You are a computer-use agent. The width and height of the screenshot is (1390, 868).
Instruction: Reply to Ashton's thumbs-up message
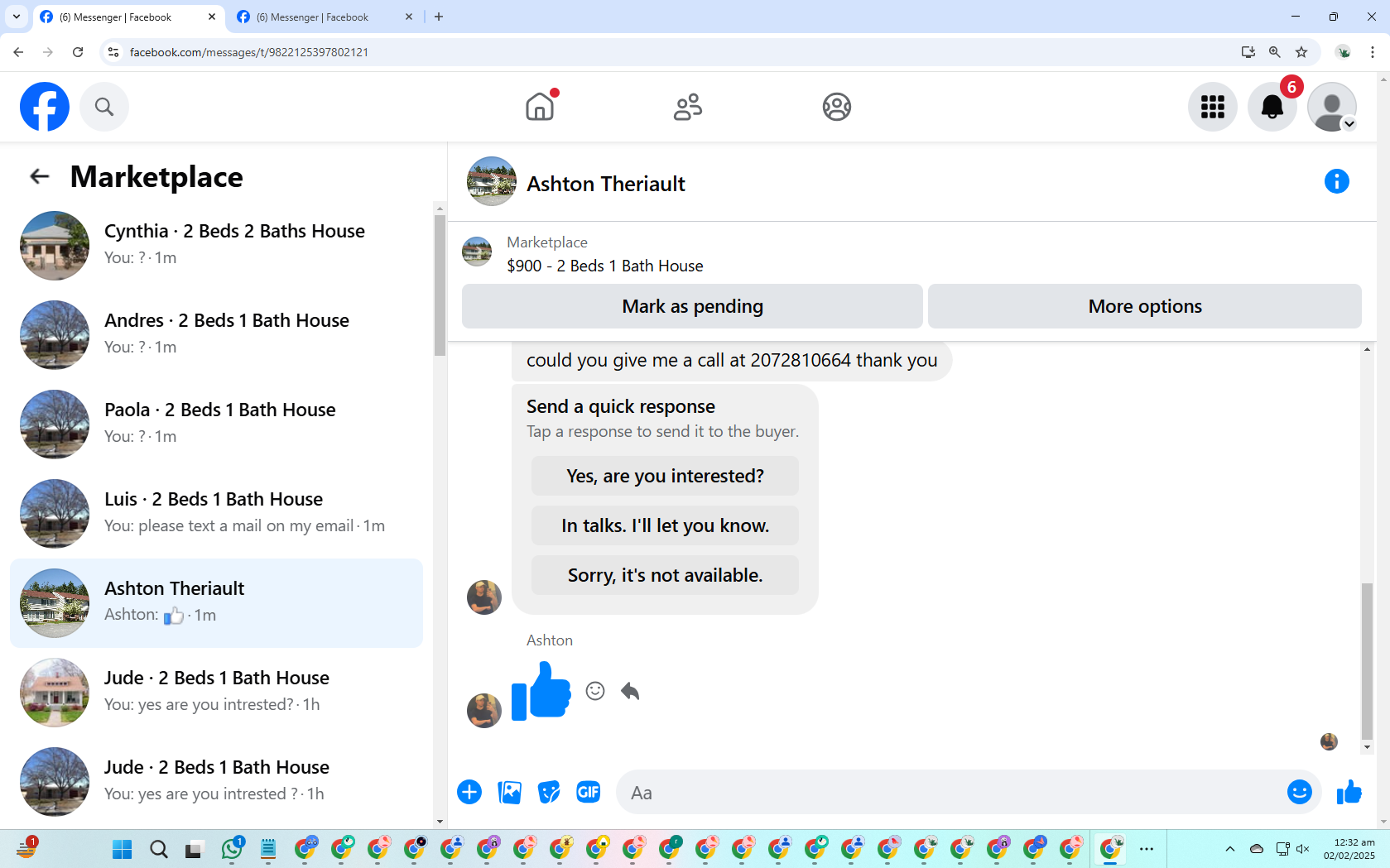click(x=630, y=691)
